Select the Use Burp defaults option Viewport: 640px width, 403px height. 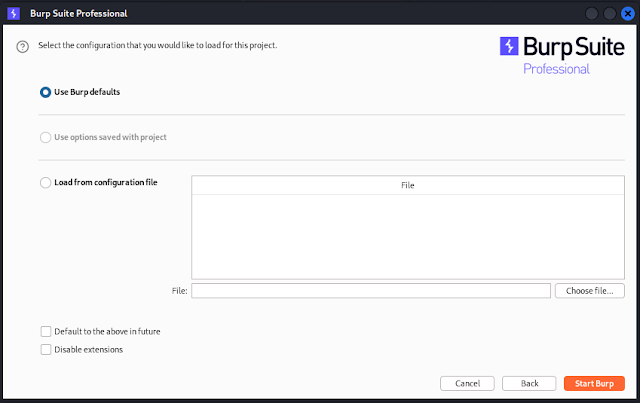[45, 92]
